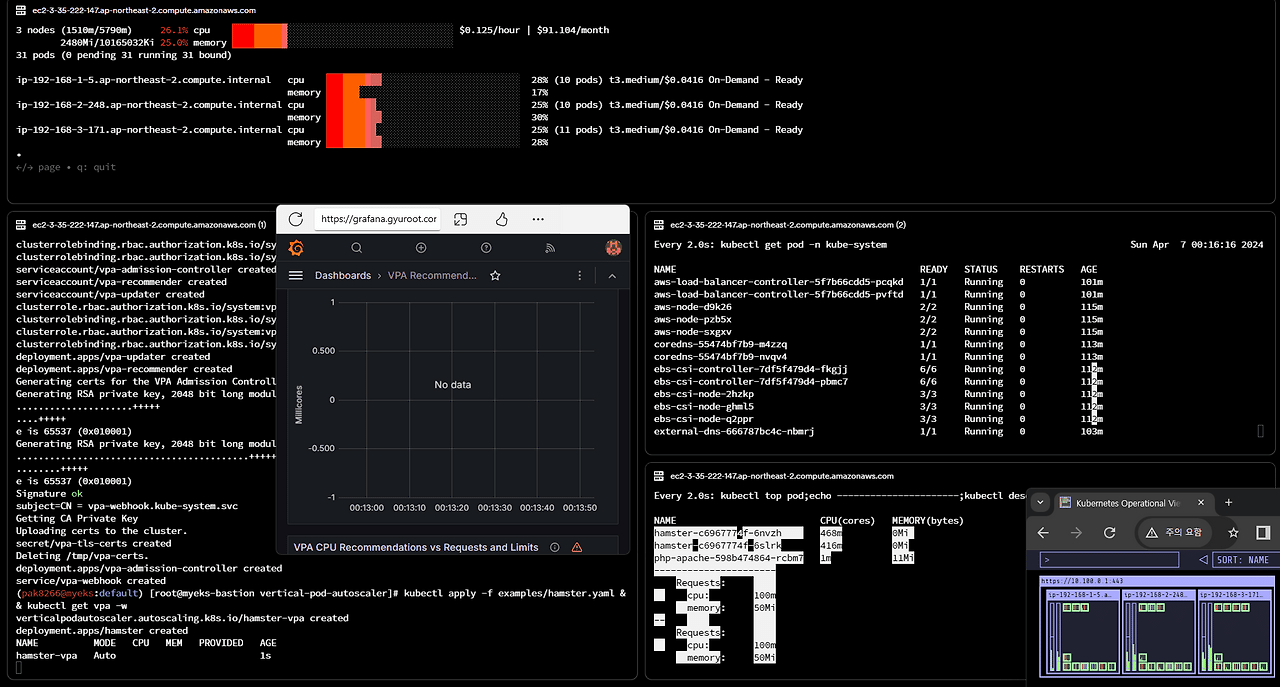Click kubectl apply -f examples/hamster.yaml command
1280x687 pixels.
[x=510, y=594]
